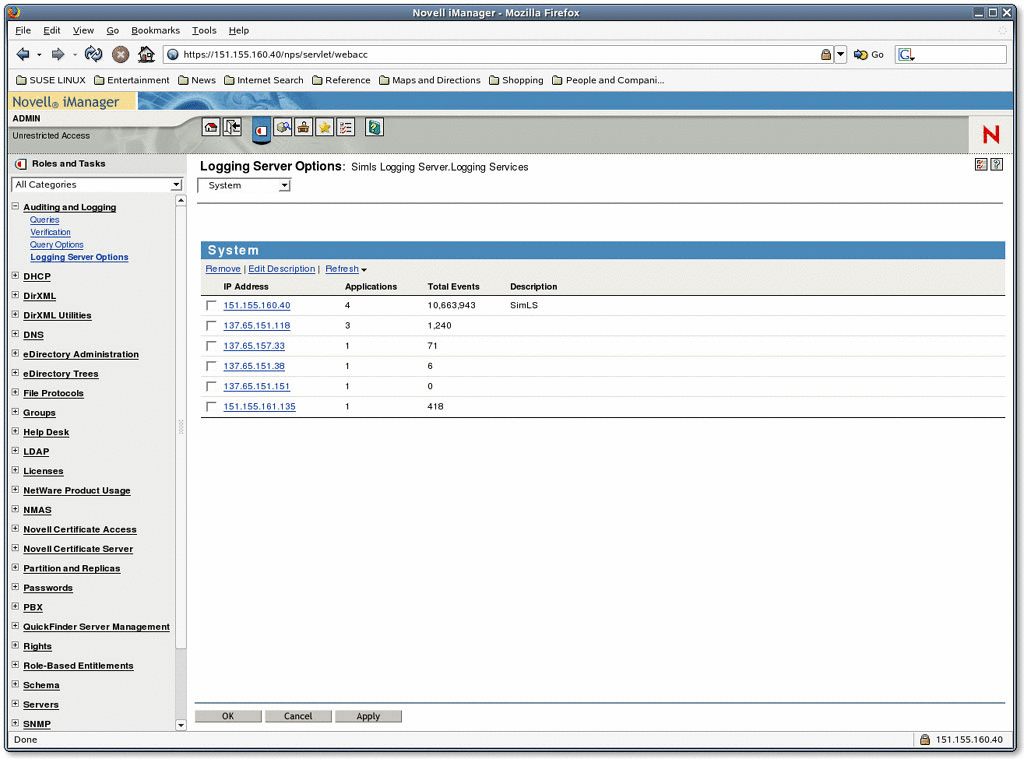
Task: Check the box for 137.65.157.33
Action: click(211, 346)
